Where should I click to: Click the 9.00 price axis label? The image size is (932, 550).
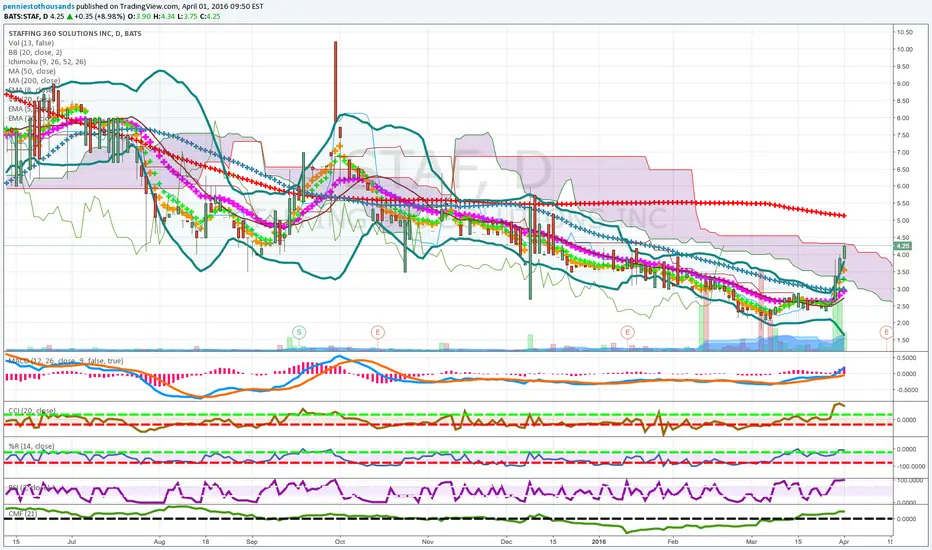pyautogui.click(x=903, y=84)
